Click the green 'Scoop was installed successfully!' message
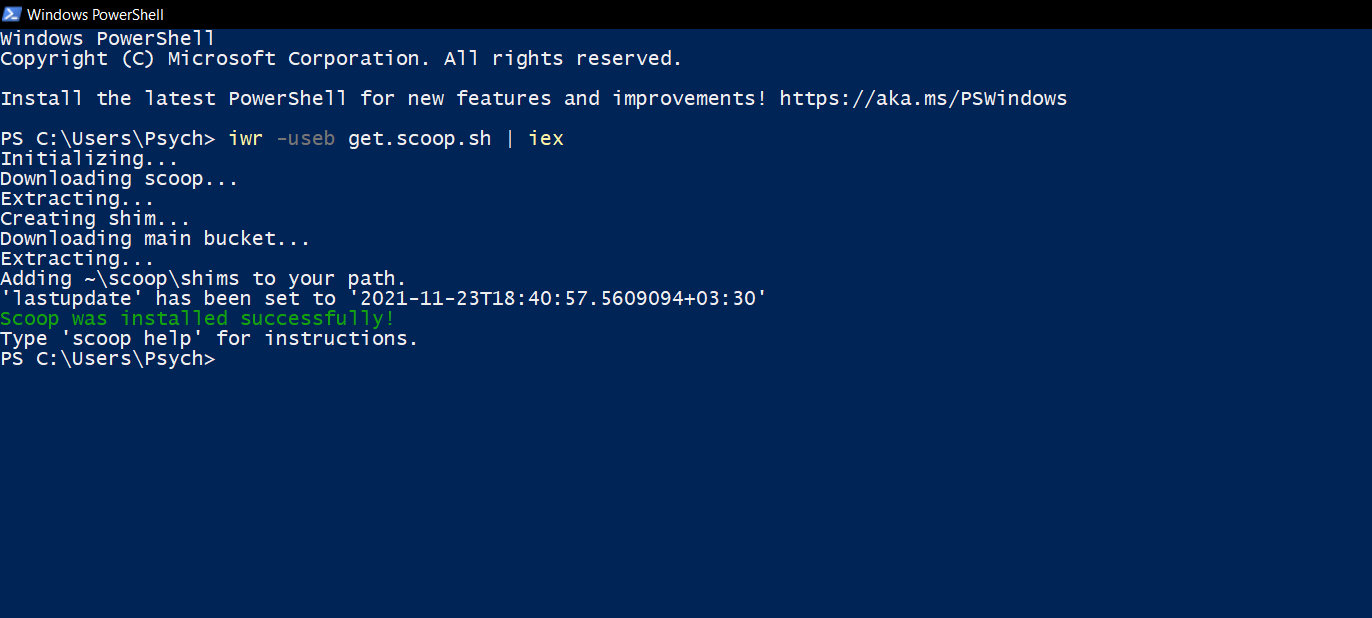 click(196, 318)
